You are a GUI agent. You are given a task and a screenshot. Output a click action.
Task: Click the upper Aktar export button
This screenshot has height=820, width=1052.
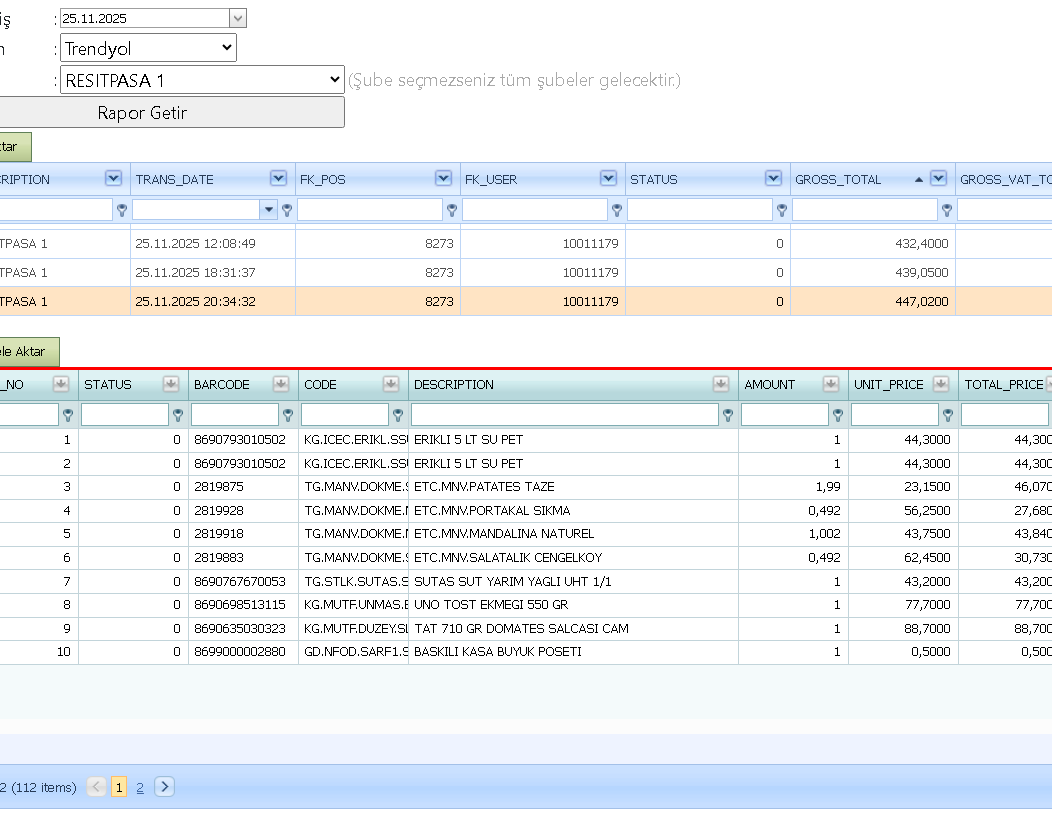(x=13, y=147)
